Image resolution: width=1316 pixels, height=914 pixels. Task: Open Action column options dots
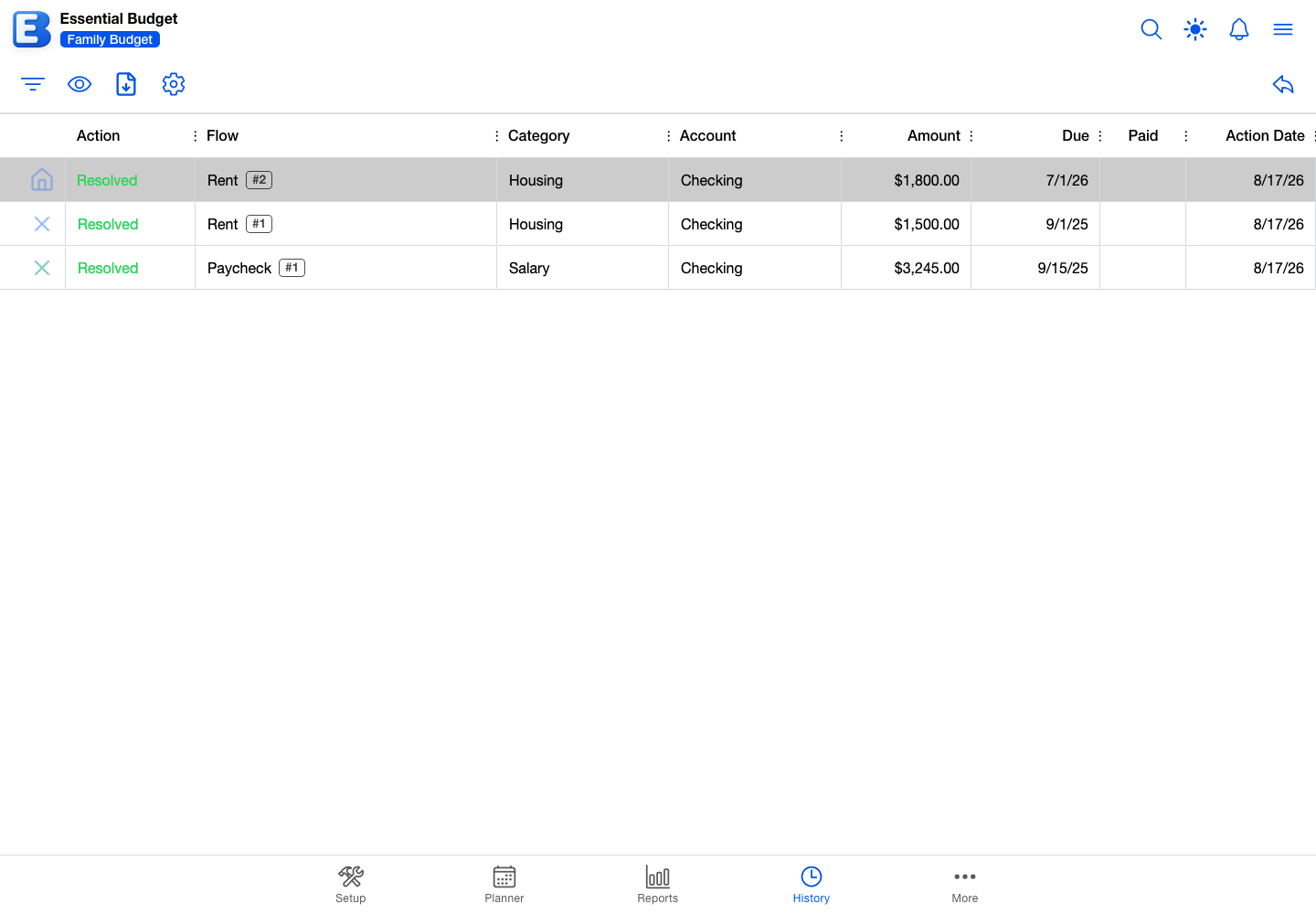point(195,135)
